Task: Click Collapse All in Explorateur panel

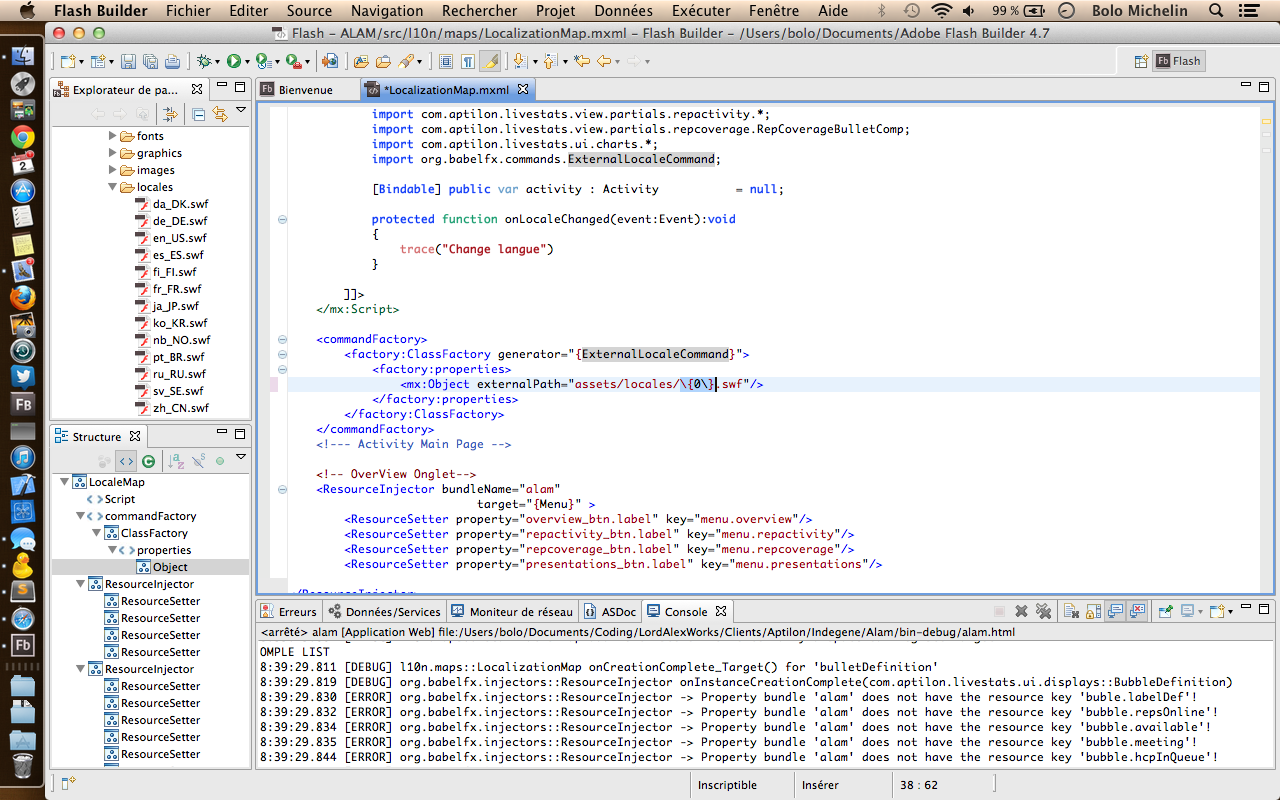Action: (198, 114)
